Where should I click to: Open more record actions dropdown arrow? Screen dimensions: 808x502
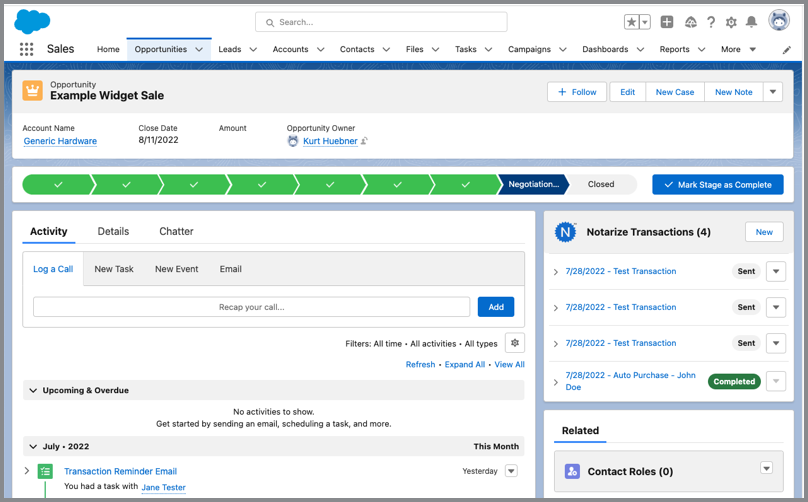point(772,92)
